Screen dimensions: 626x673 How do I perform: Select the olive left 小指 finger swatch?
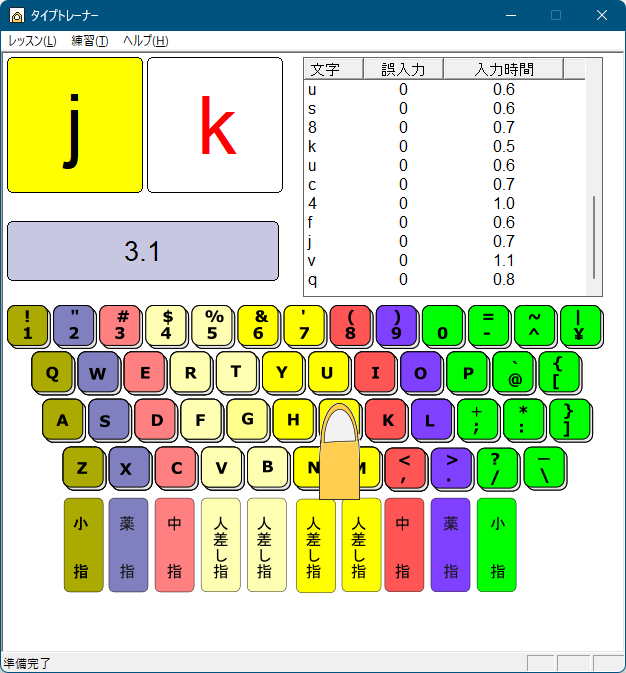click(x=84, y=545)
